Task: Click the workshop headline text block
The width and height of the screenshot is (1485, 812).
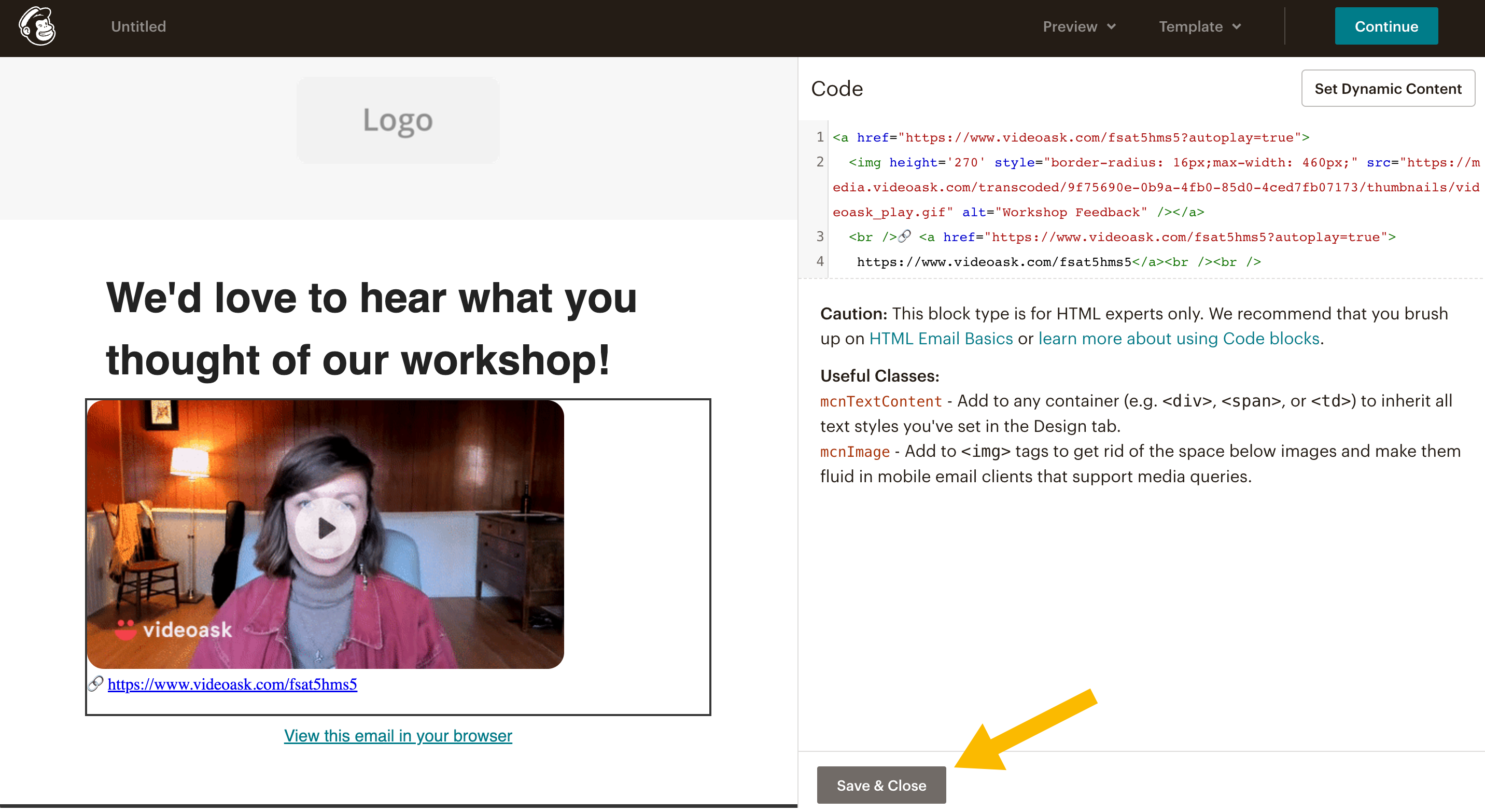Action: (x=372, y=329)
